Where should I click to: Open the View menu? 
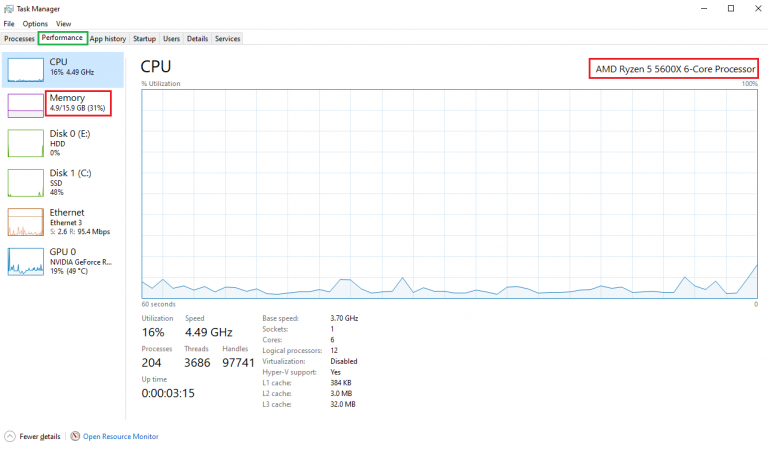63,23
